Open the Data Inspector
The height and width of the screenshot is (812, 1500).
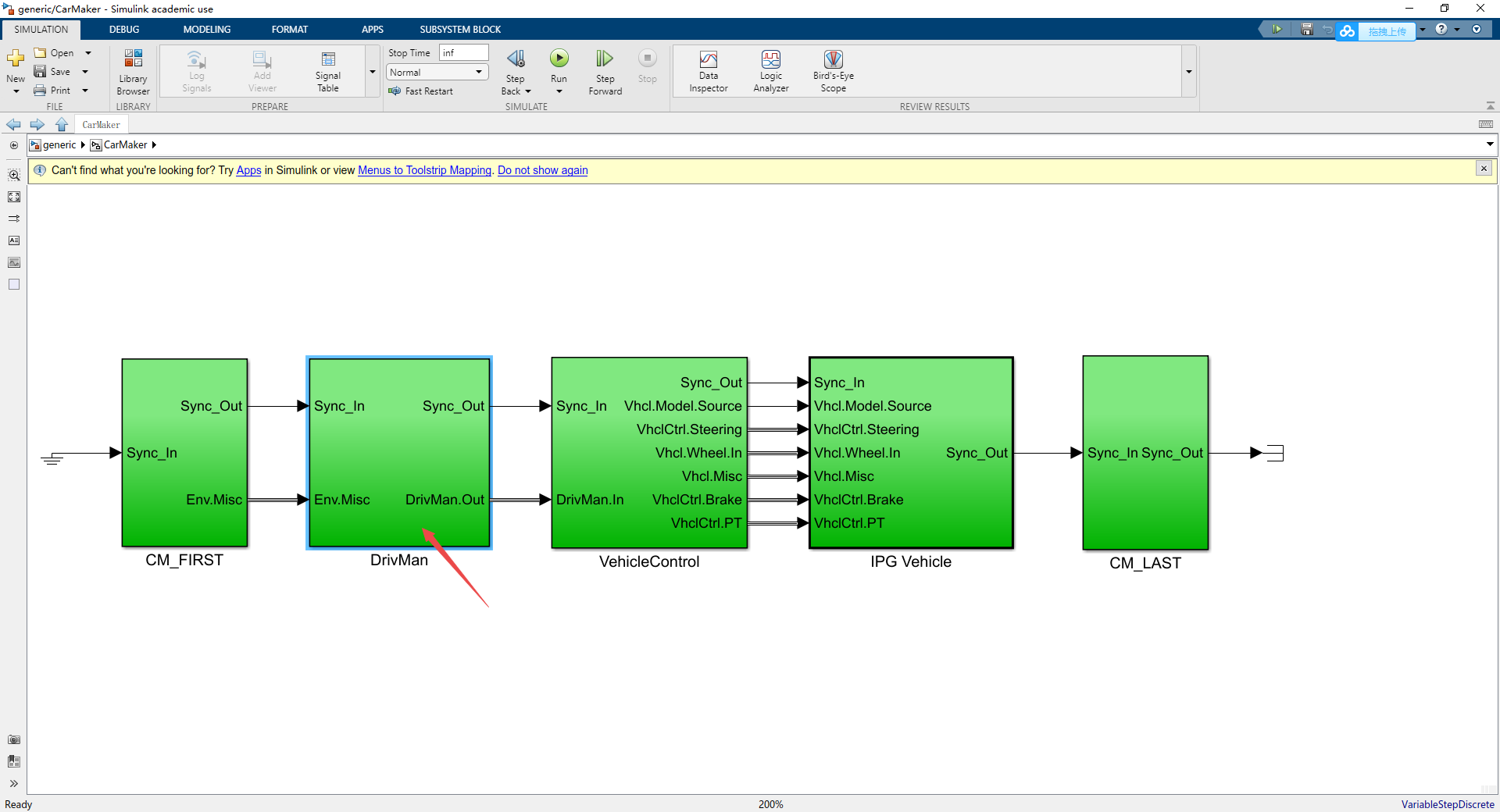point(708,70)
